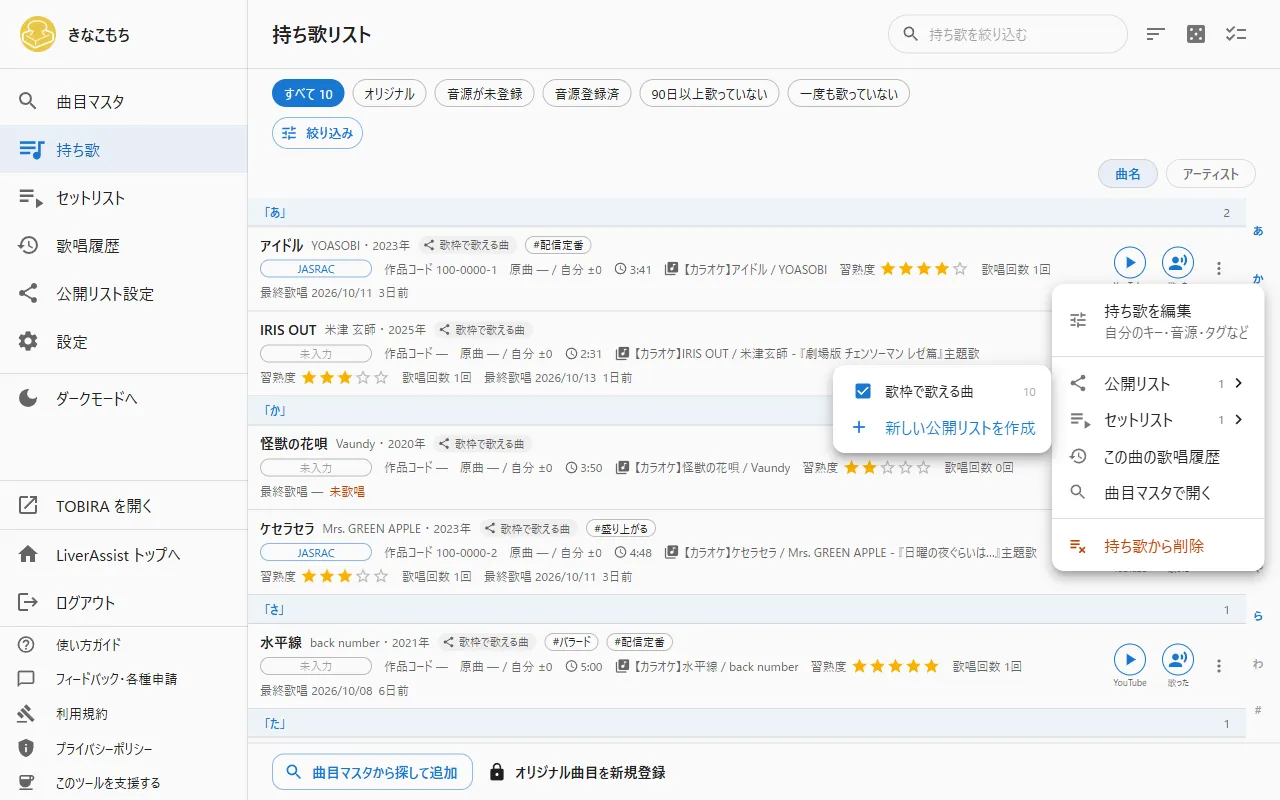The height and width of the screenshot is (800, 1280).
Task: Click 新しい公開リストを作成
Action: tap(942, 428)
